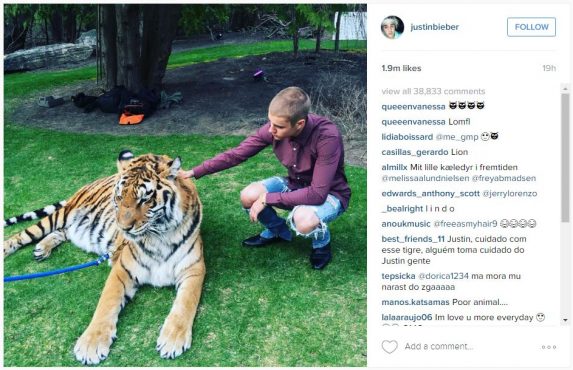Click the scrollbar up arrow
Image resolution: width=573 pixels, height=370 pixels.
click(x=565, y=88)
